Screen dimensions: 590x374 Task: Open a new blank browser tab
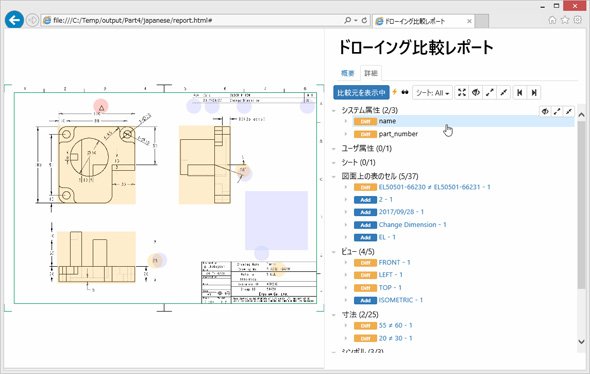pyautogui.click(x=482, y=21)
